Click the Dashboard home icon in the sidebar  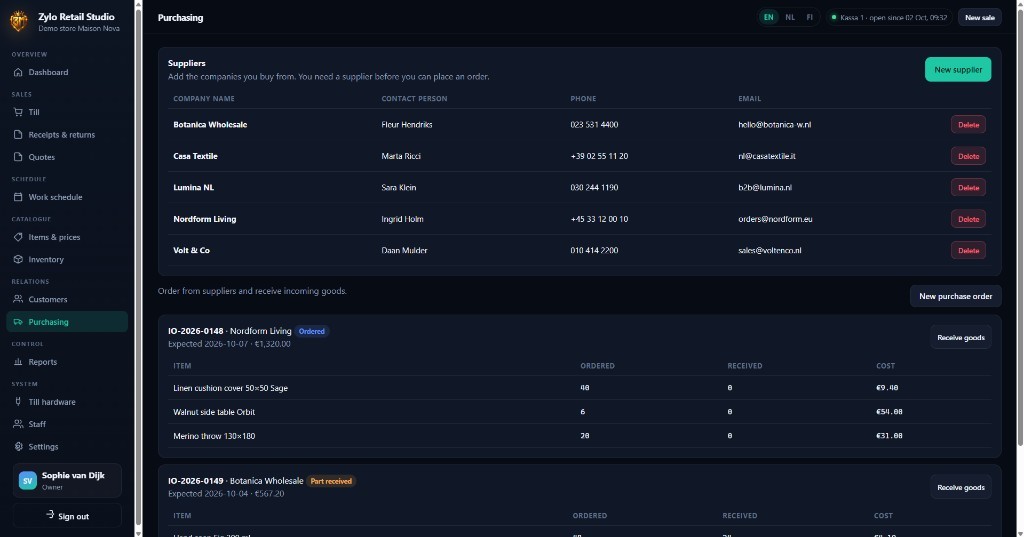tap(18, 72)
